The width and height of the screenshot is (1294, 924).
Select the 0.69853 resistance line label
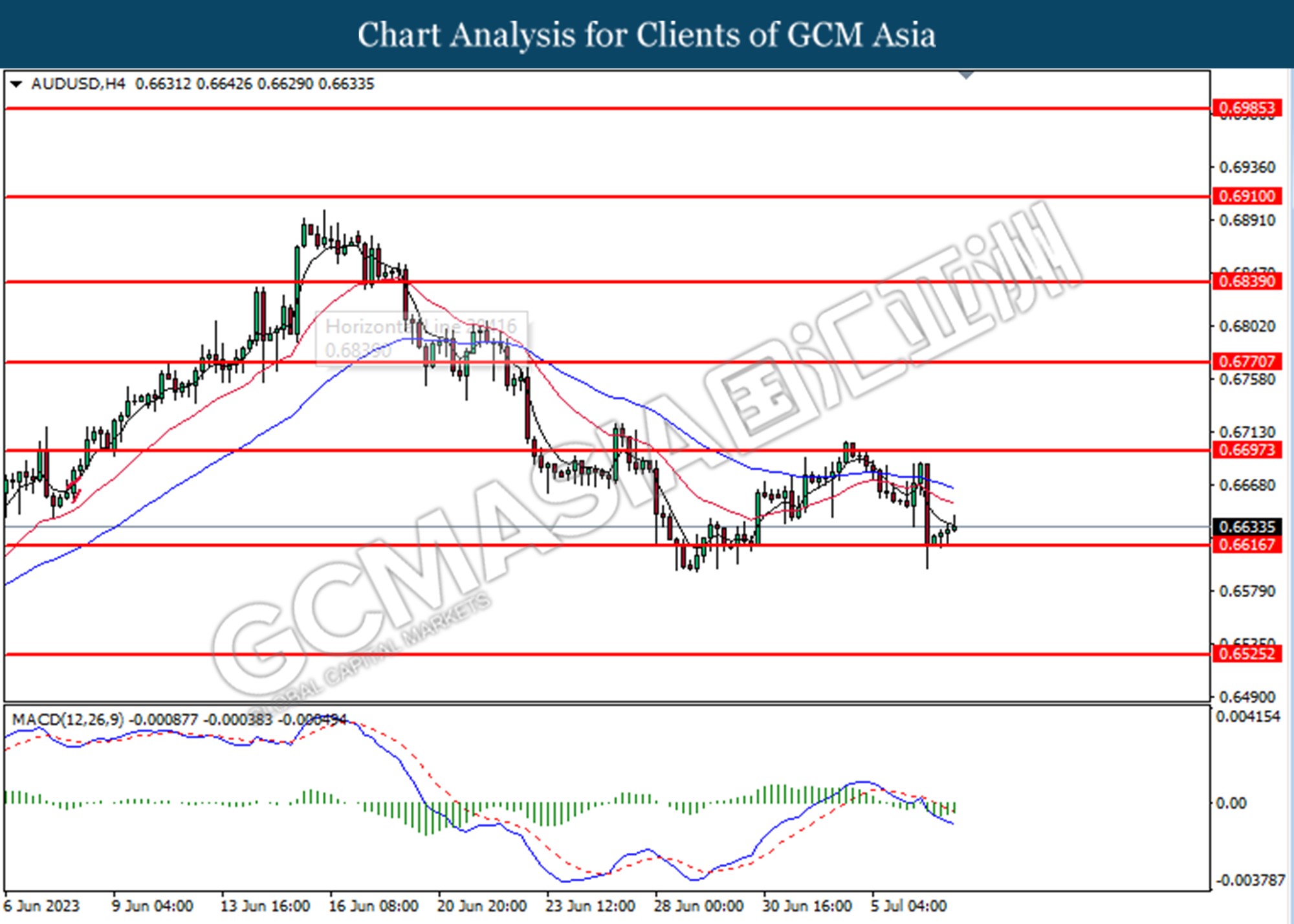click(1246, 108)
